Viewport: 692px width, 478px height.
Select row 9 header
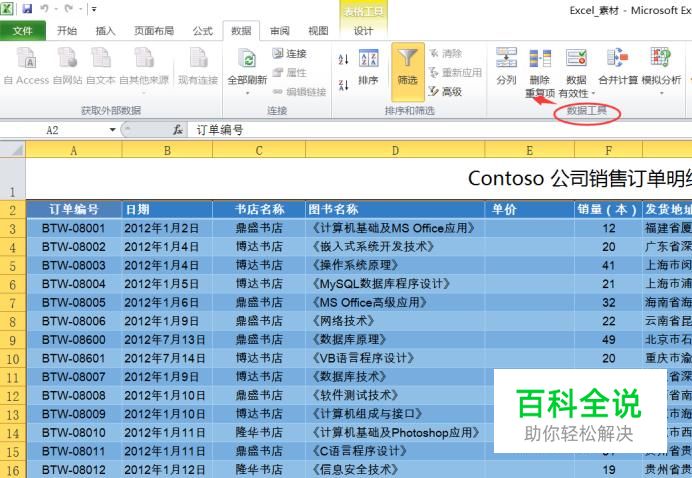coord(13,340)
